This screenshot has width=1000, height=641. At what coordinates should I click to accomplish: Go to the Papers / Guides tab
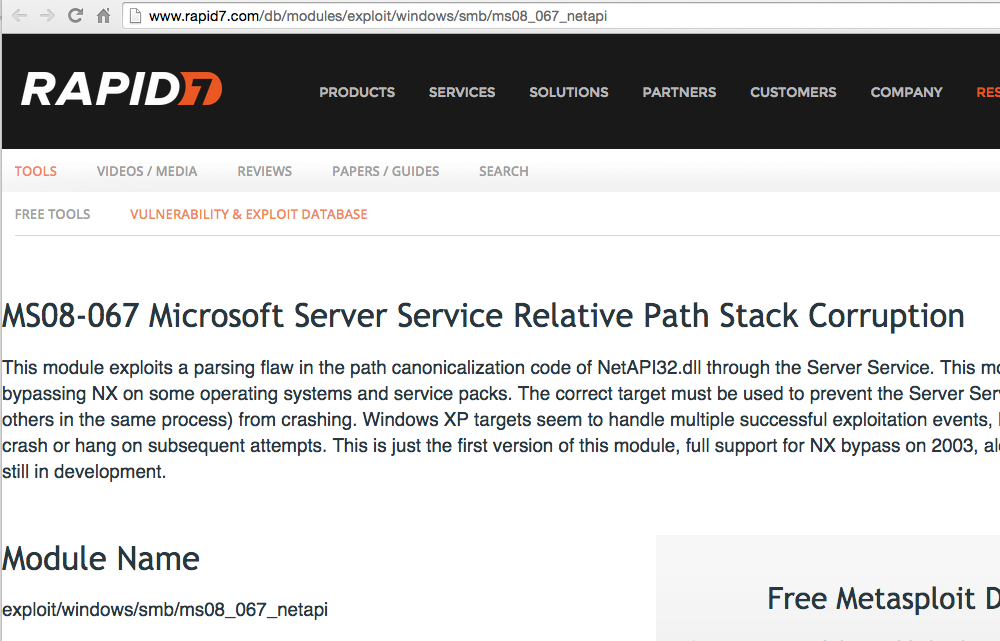coord(386,171)
